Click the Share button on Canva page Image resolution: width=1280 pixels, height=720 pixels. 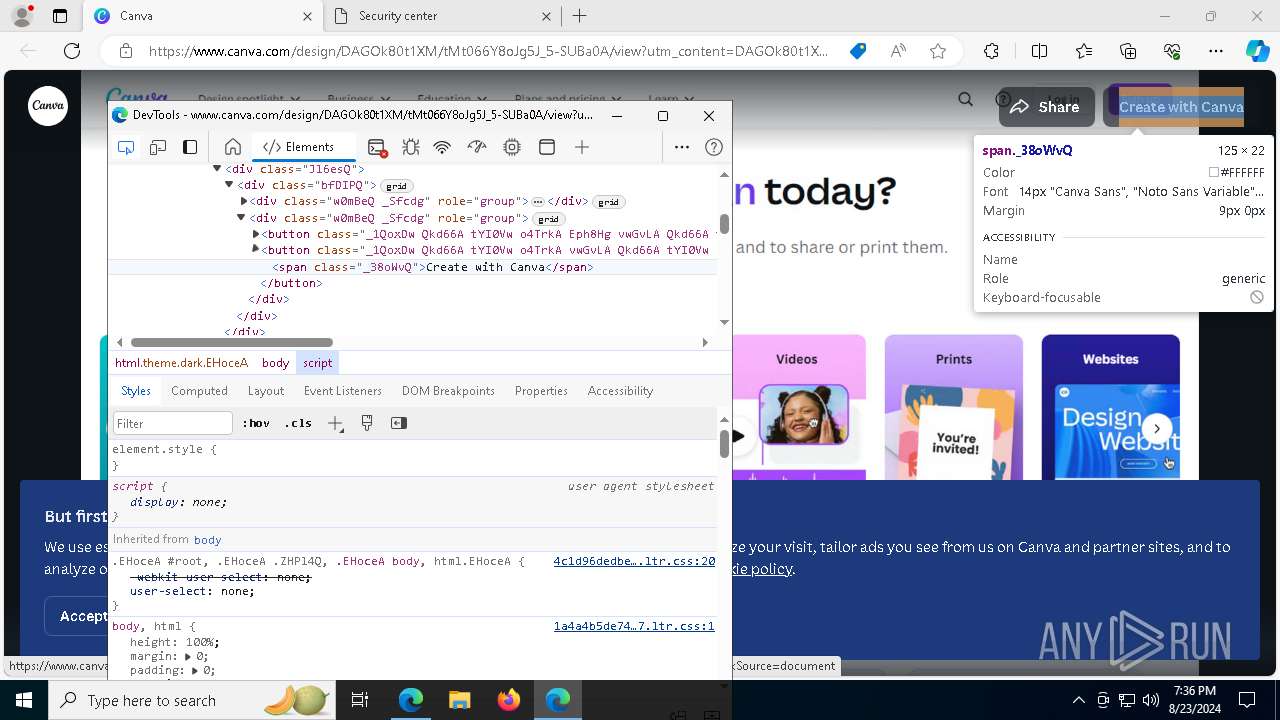pyautogui.click(x=1045, y=107)
